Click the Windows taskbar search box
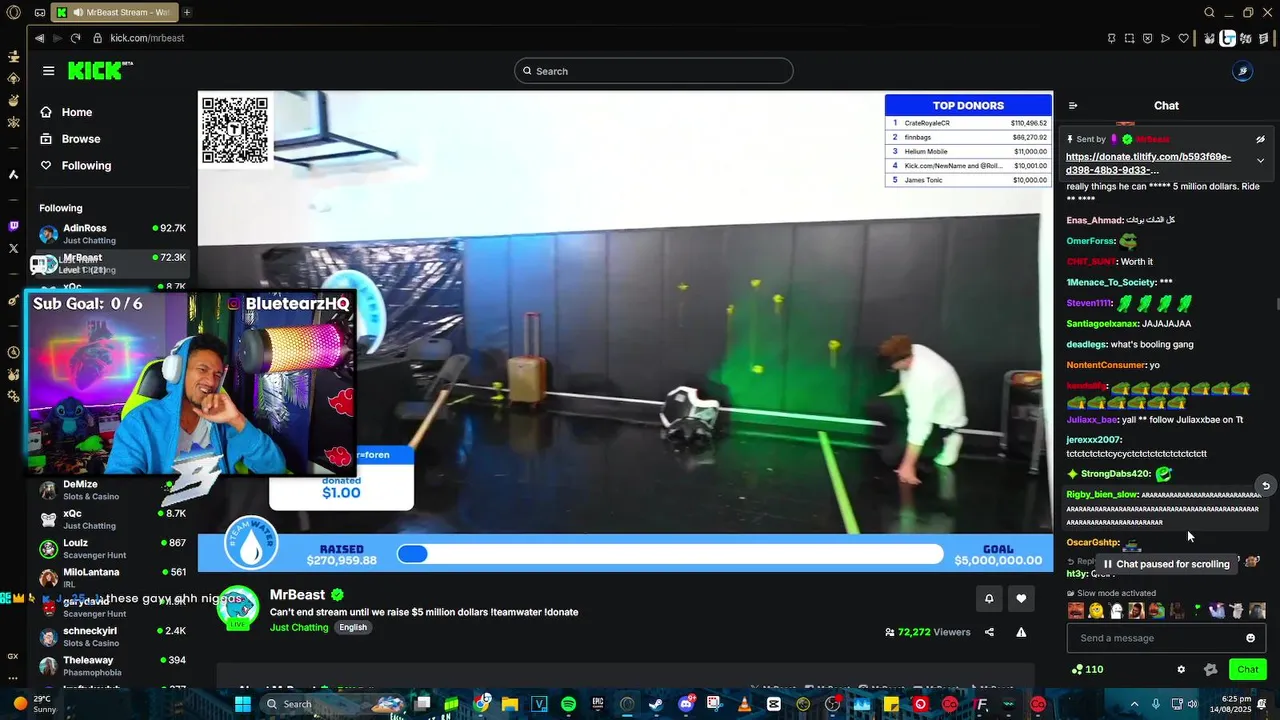Viewport: 1280px width, 720px height. [330, 704]
